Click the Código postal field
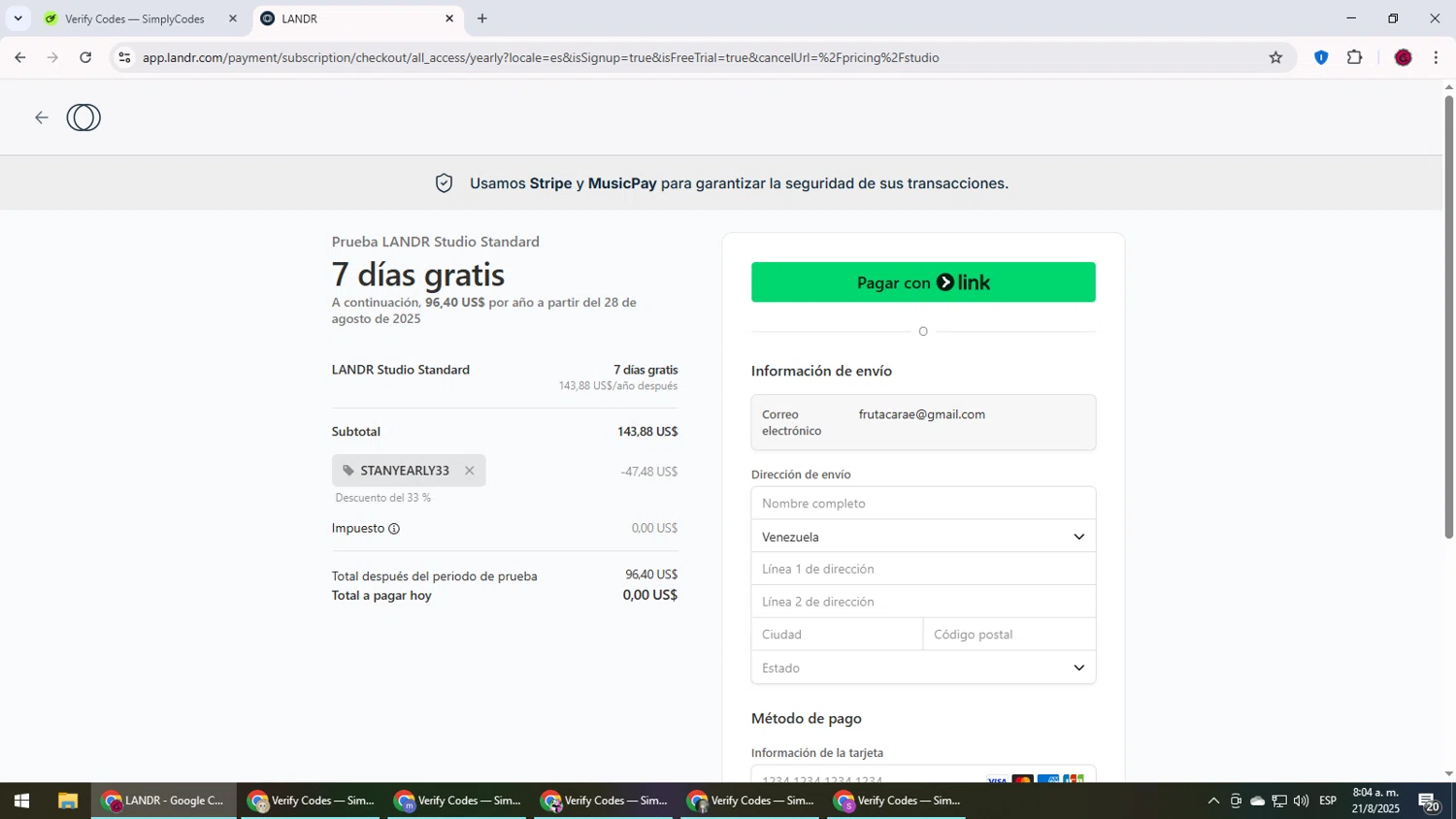 (x=1009, y=635)
